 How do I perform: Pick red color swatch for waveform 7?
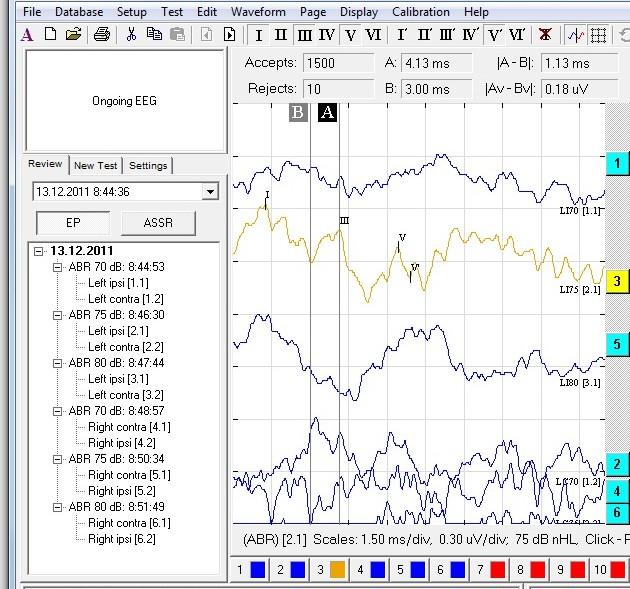pyautogui.click(x=497, y=570)
